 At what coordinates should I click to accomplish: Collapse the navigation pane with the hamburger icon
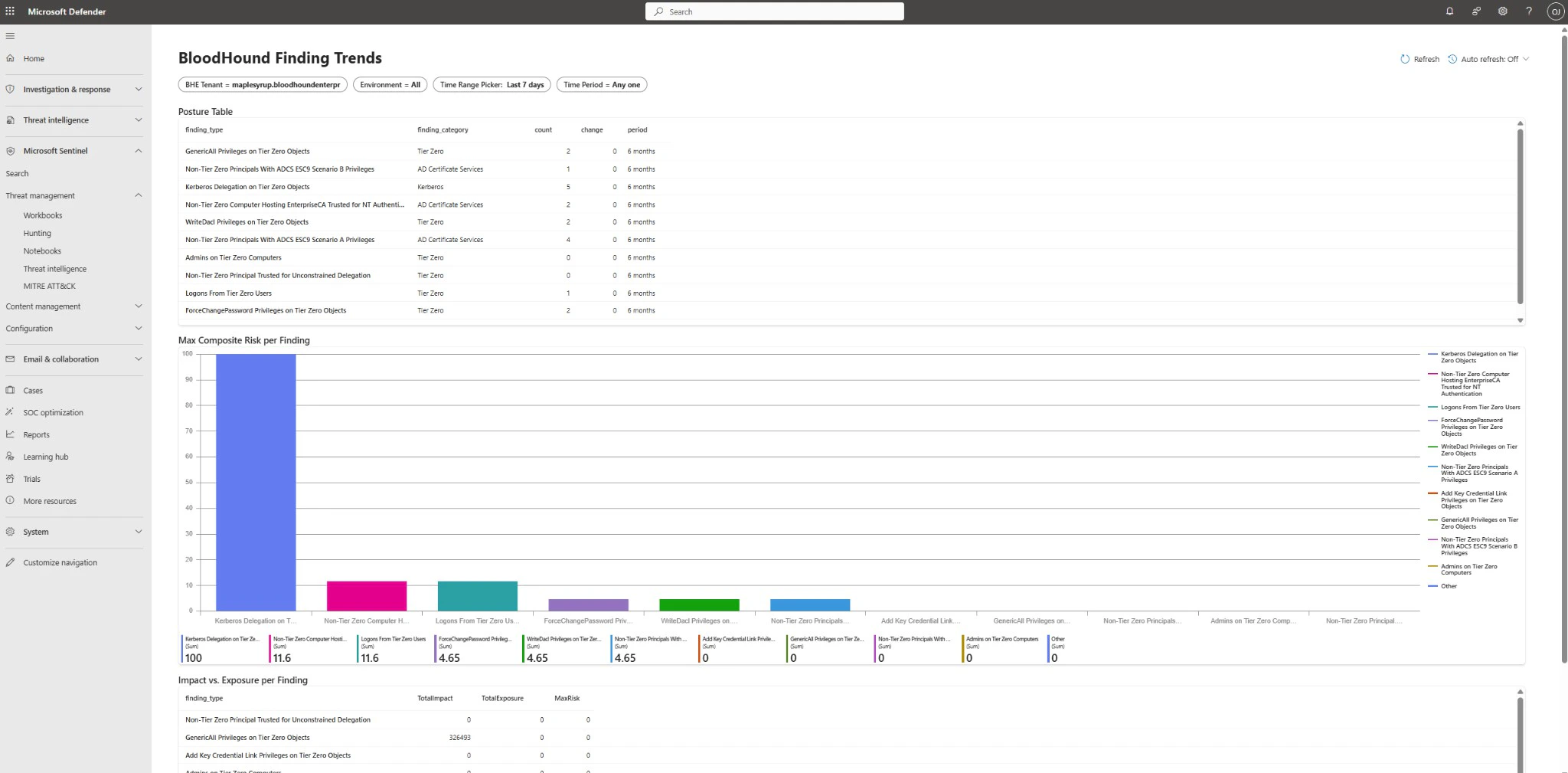pos(10,35)
